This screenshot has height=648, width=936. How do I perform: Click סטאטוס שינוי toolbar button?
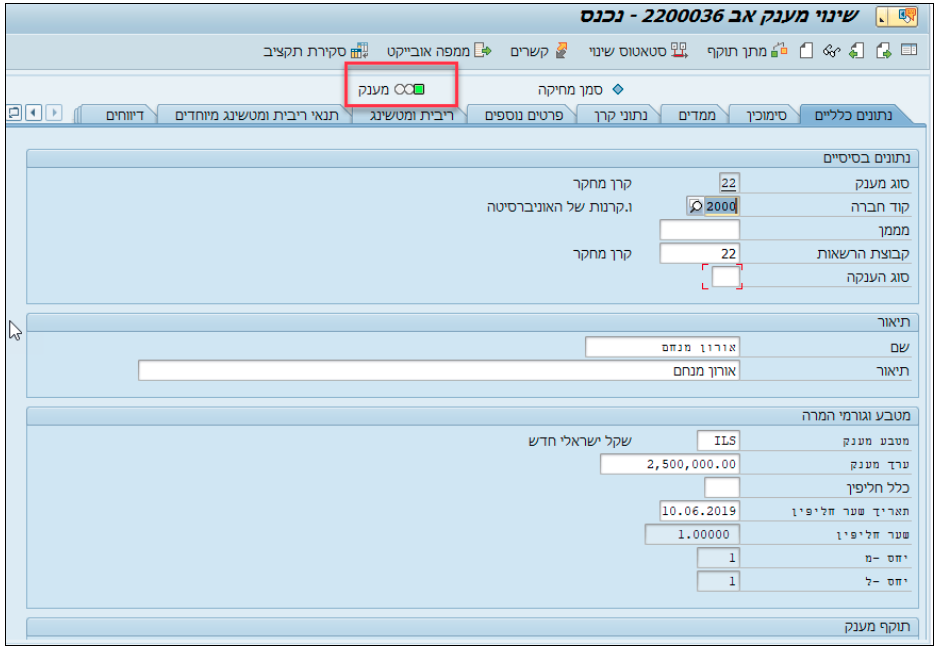pos(639,51)
